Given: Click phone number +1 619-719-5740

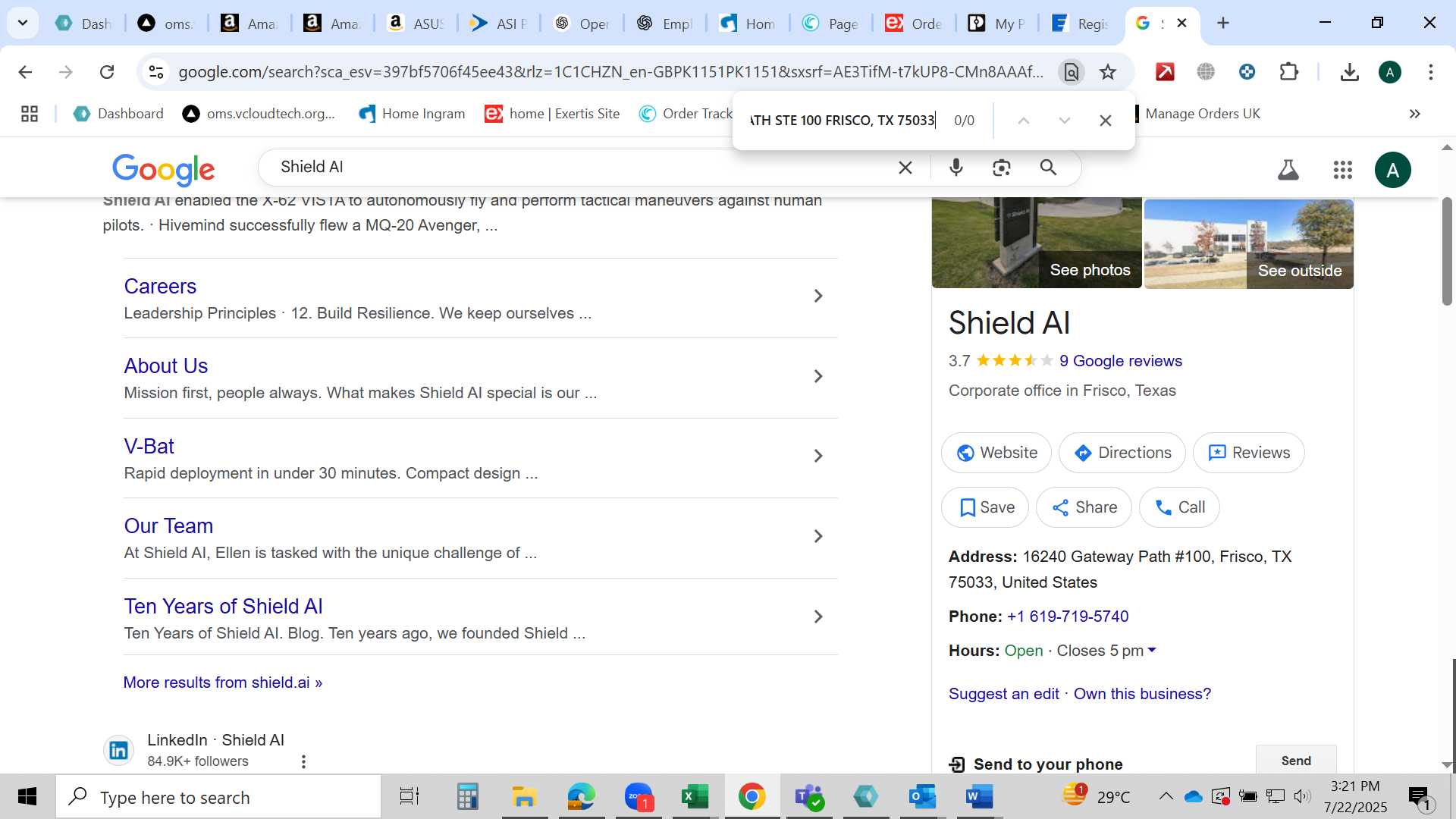Looking at the screenshot, I should tap(1067, 617).
